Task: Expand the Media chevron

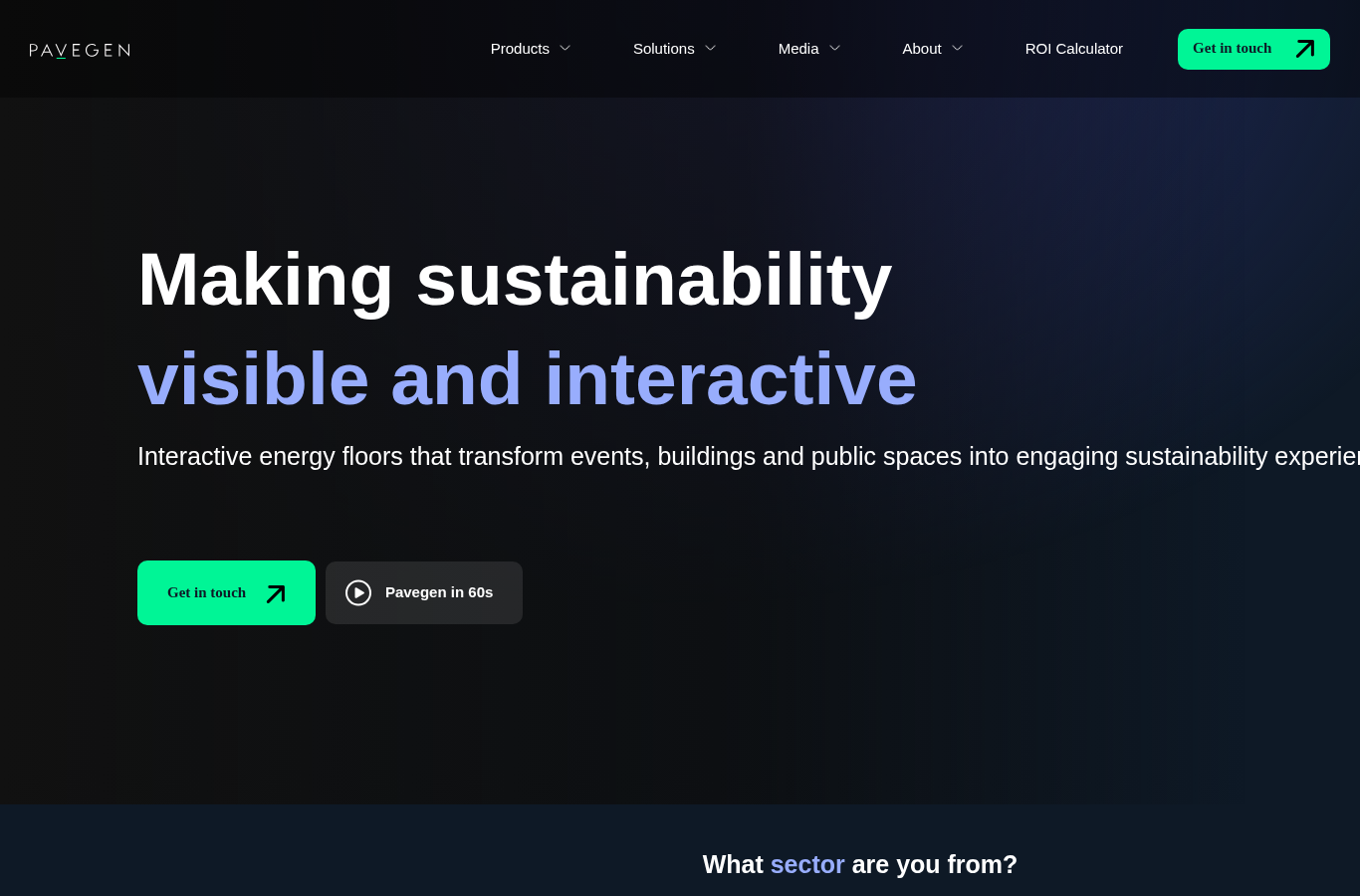Action: click(834, 49)
